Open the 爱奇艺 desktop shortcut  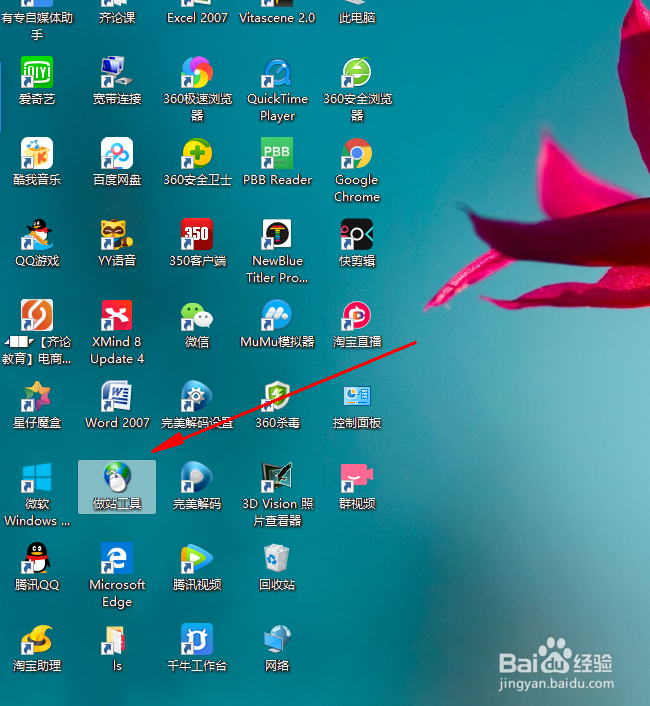point(37,72)
